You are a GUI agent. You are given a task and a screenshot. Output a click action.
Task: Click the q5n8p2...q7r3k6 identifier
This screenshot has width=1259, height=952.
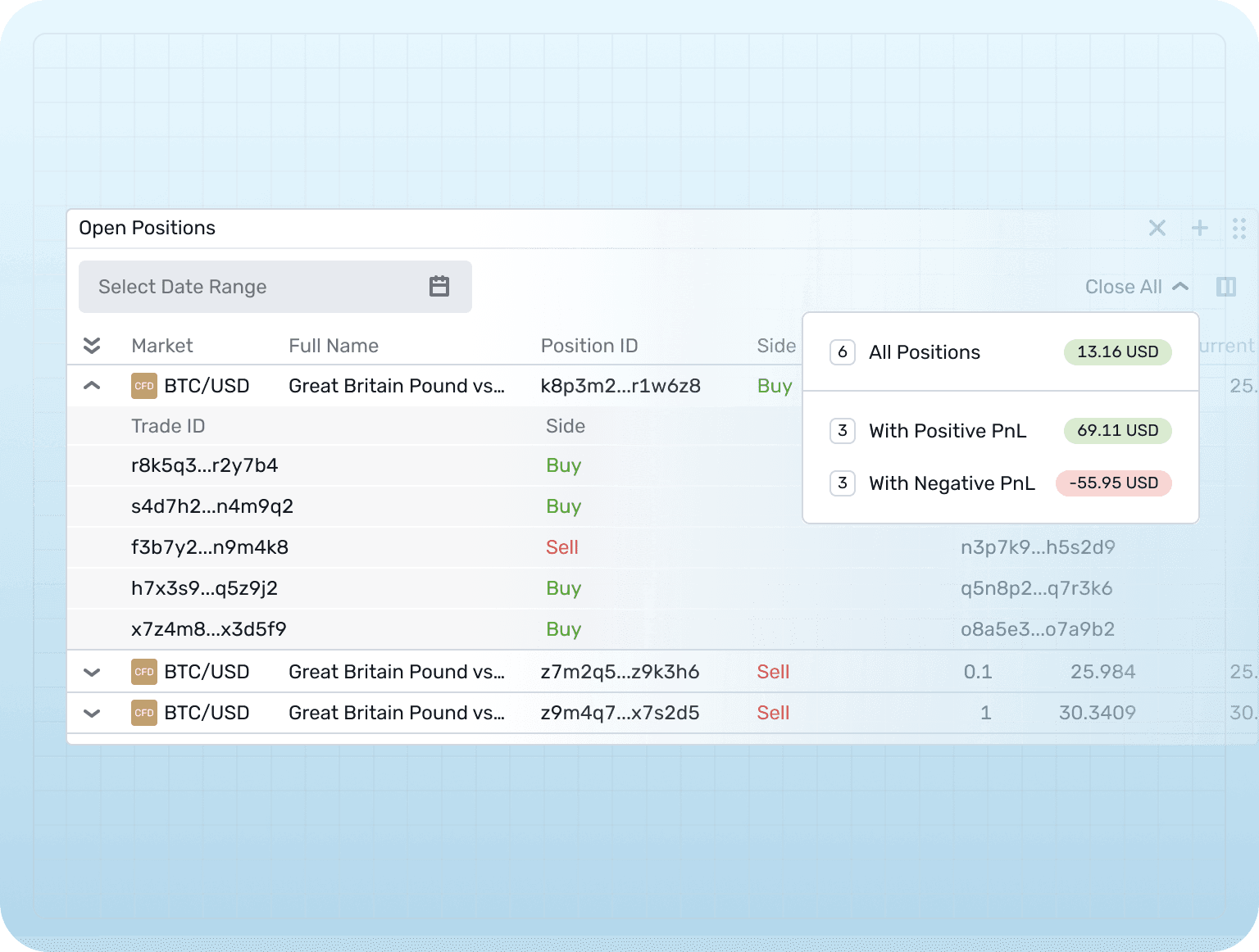[1037, 588]
